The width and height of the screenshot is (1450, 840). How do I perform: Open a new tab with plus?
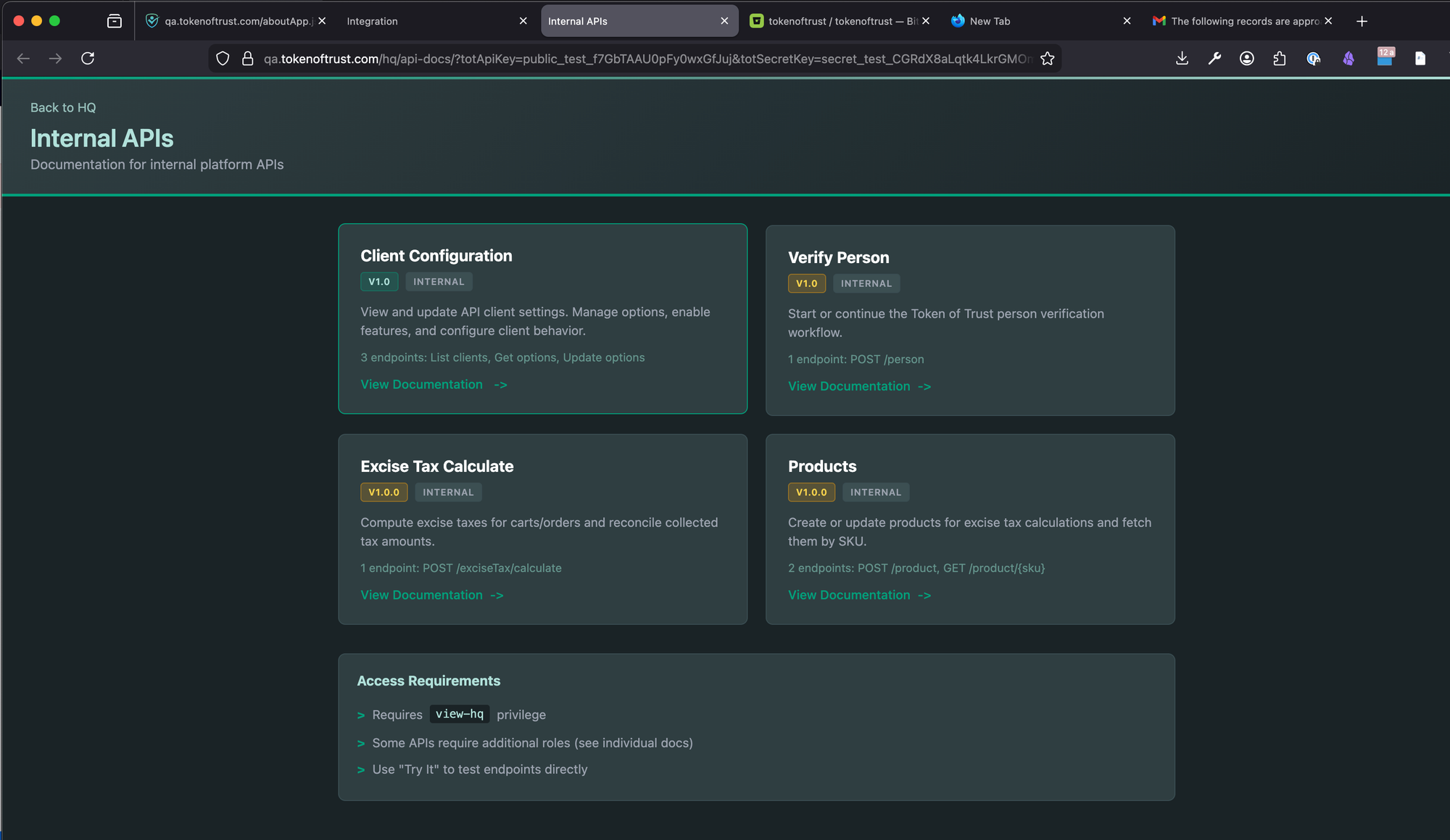[x=1362, y=21]
